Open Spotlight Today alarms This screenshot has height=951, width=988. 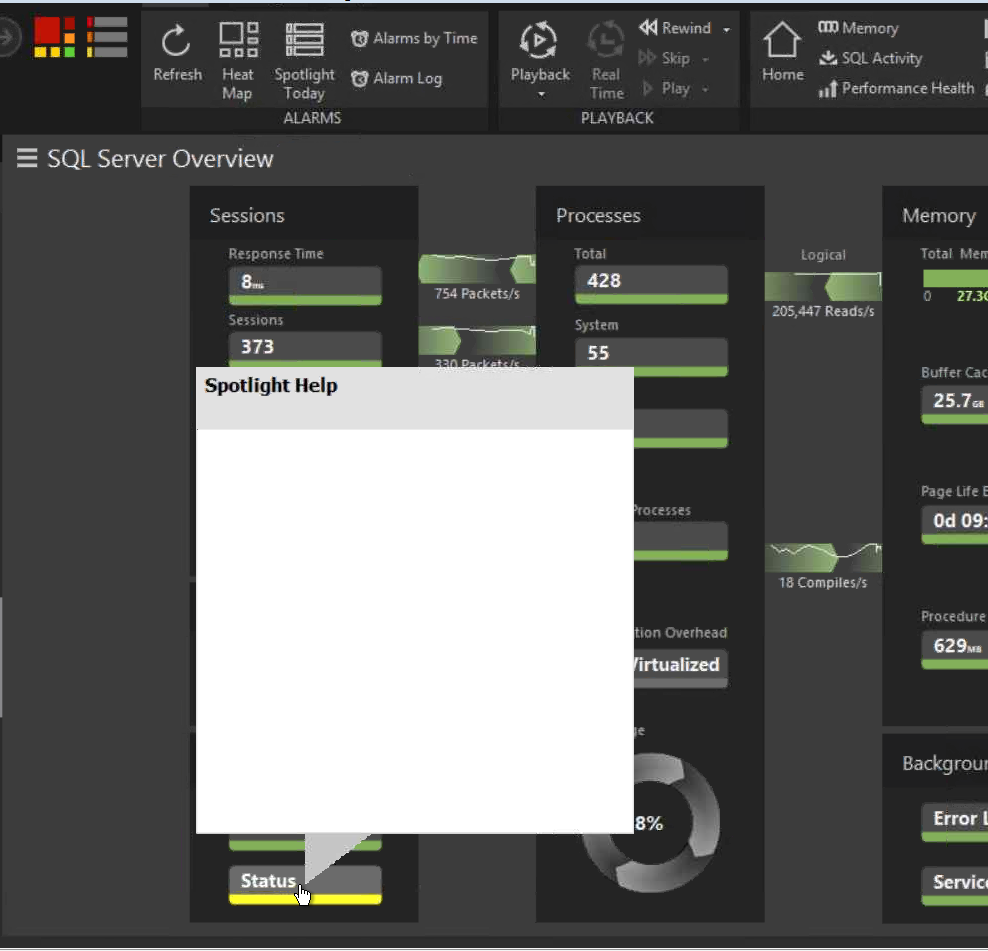point(304,42)
